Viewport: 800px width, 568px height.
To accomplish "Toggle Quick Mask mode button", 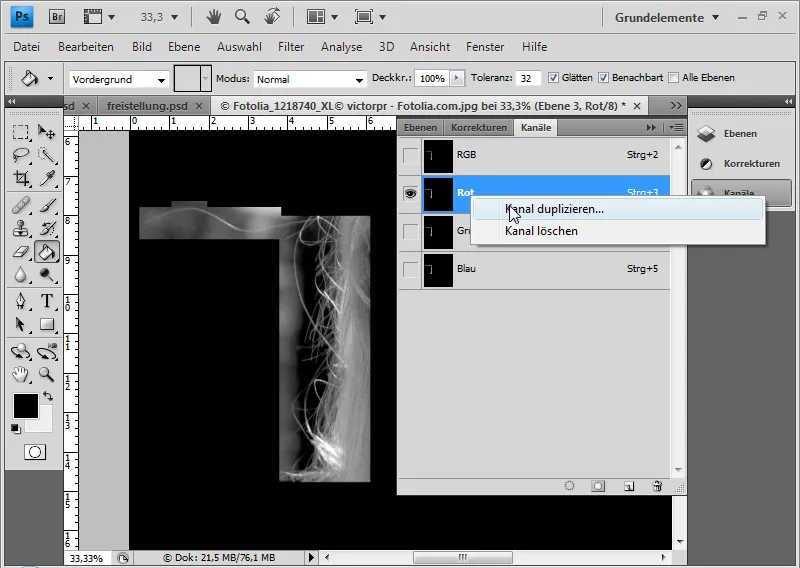I will tap(35, 452).
